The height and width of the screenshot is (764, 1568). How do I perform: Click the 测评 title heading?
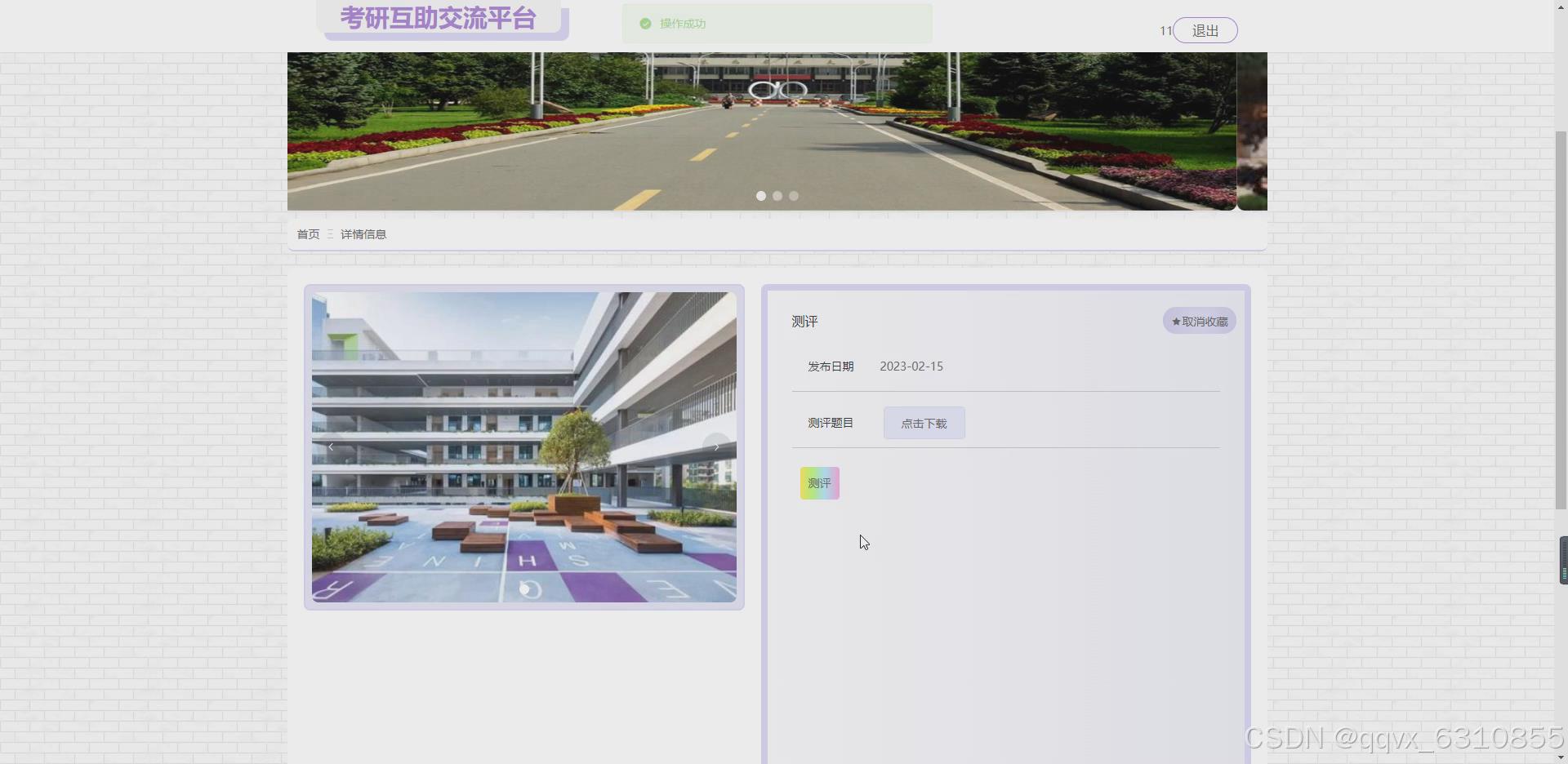(x=804, y=322)
